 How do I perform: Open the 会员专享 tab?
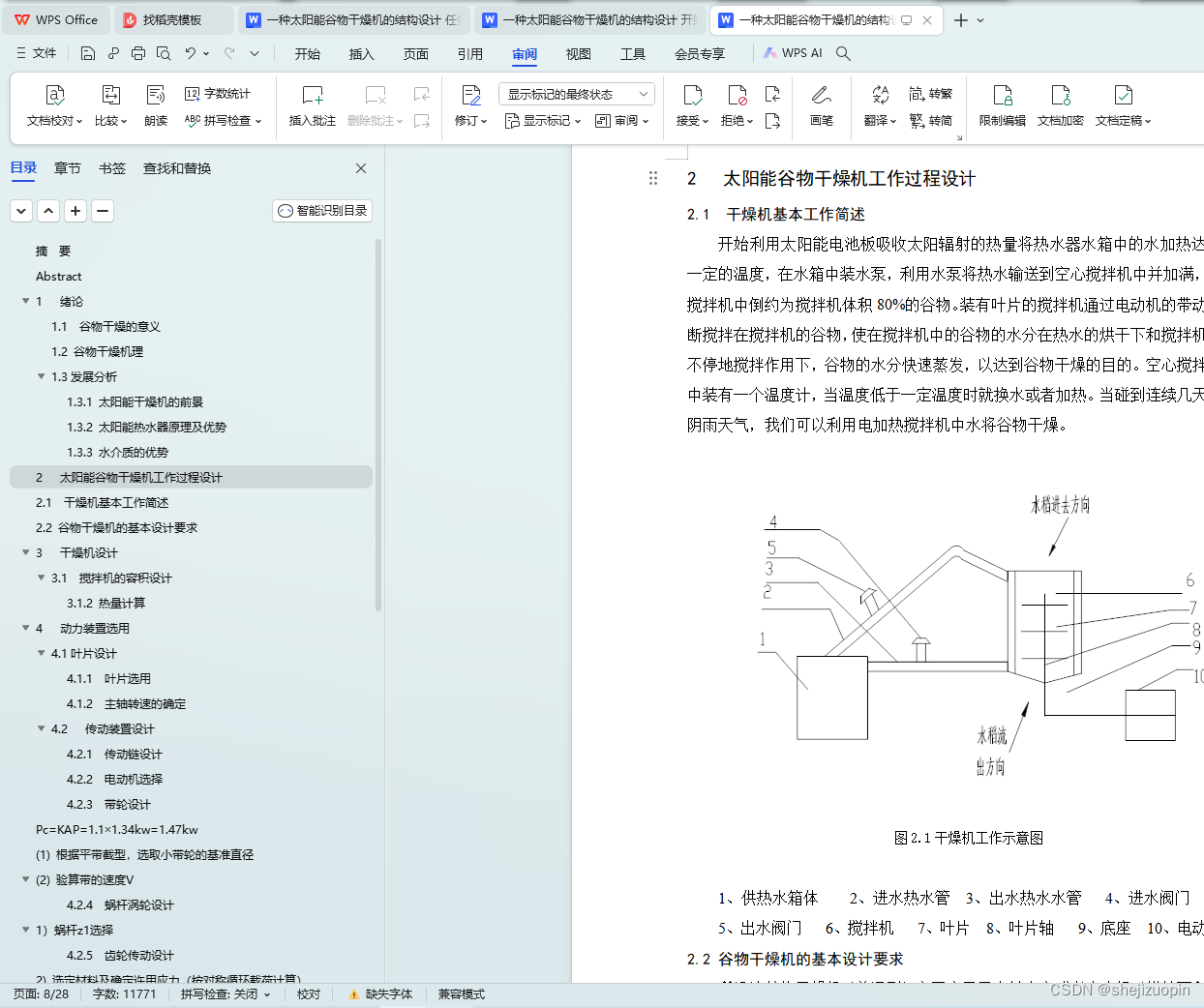700,54
